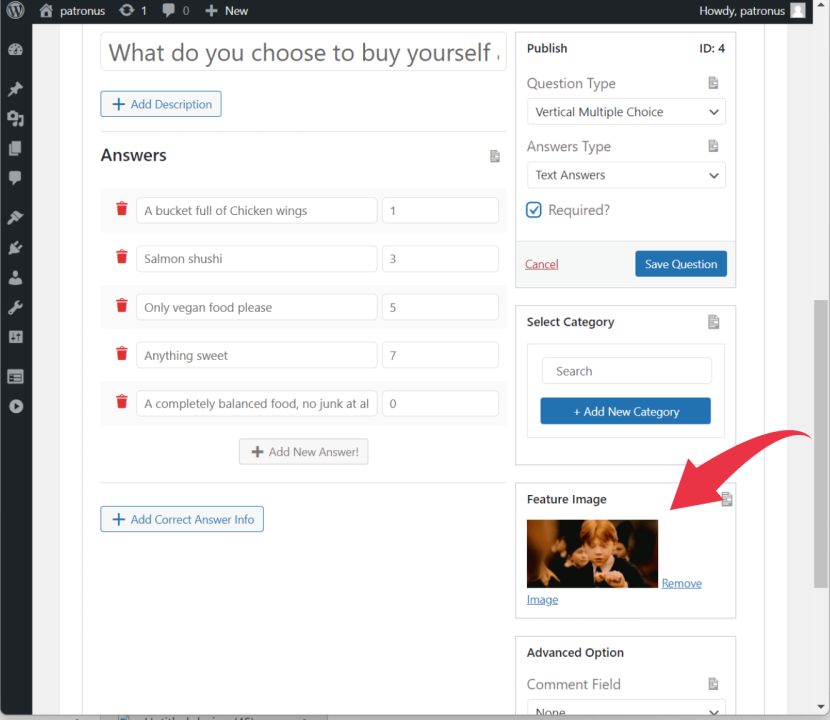Viewport: 830px width, 720px height.
Task: Click the Feature Image thumbnail
Action: [592, 553]
